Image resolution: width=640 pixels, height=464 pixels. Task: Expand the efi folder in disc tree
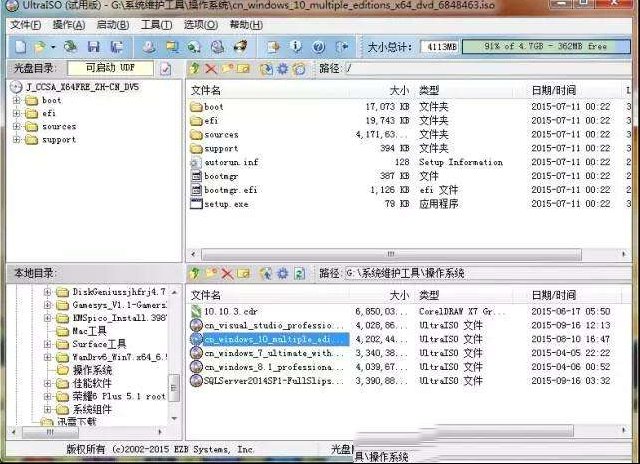coord(16,113)
